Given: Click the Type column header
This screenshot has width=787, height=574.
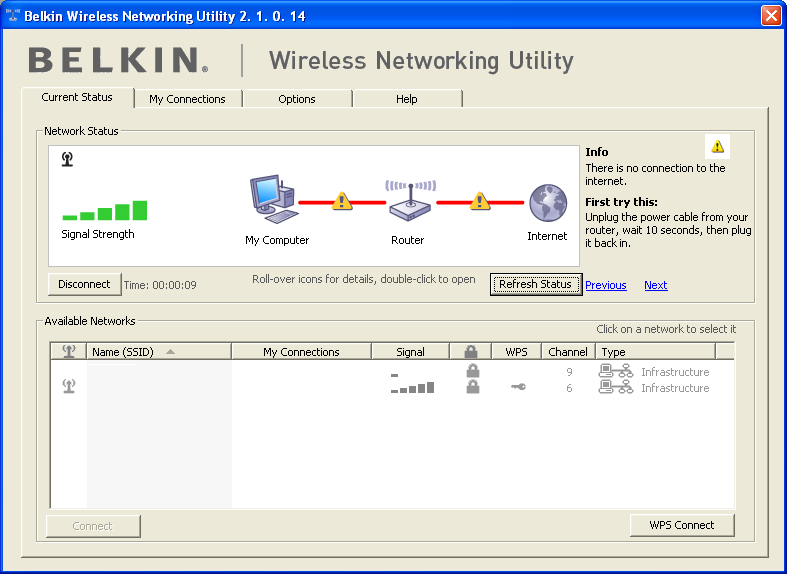Looking at the screenshot, I should pos(655,351).
